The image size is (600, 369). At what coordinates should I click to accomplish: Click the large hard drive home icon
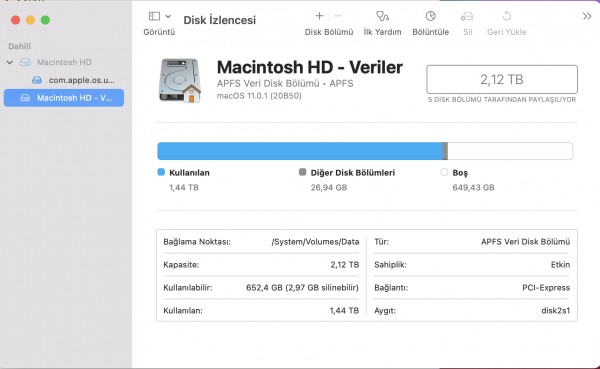coord(180,80)
